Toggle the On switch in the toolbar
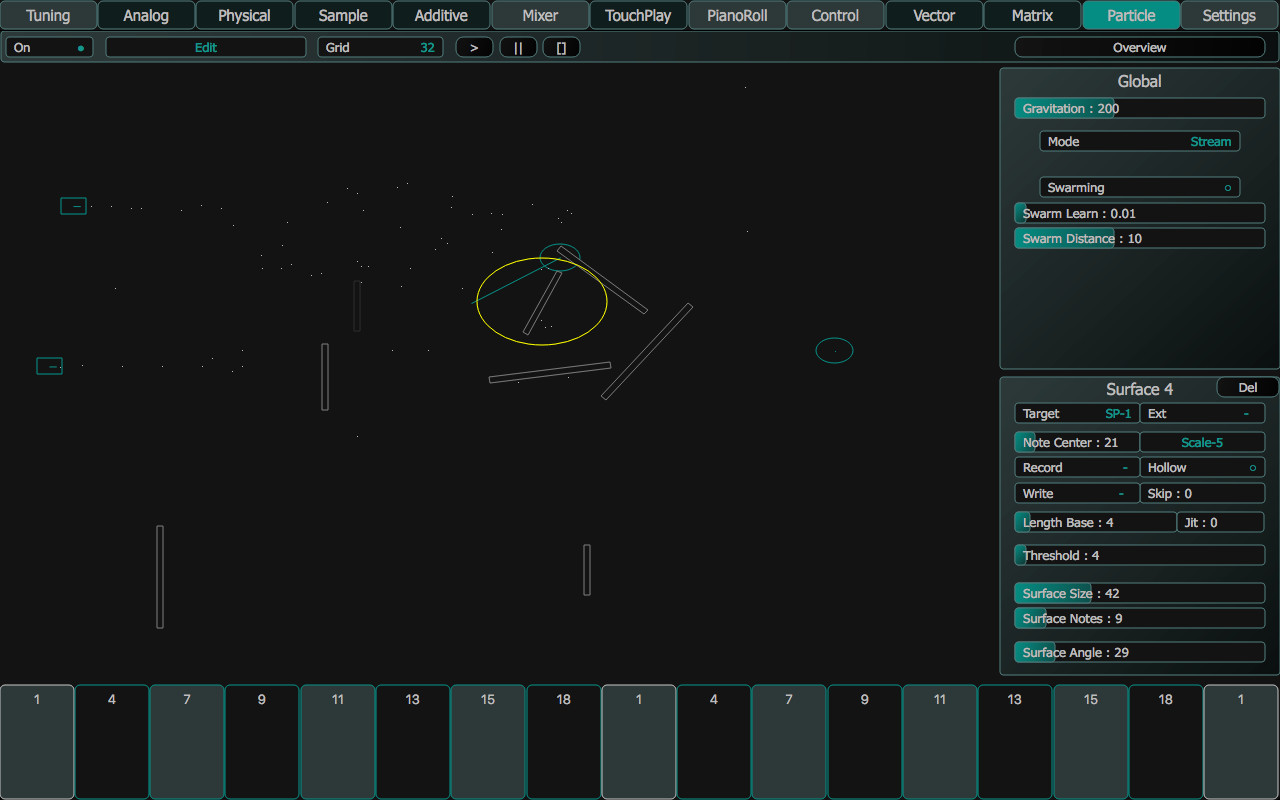The height and width of the screenshot is (800, 1280). click(48, 47)
